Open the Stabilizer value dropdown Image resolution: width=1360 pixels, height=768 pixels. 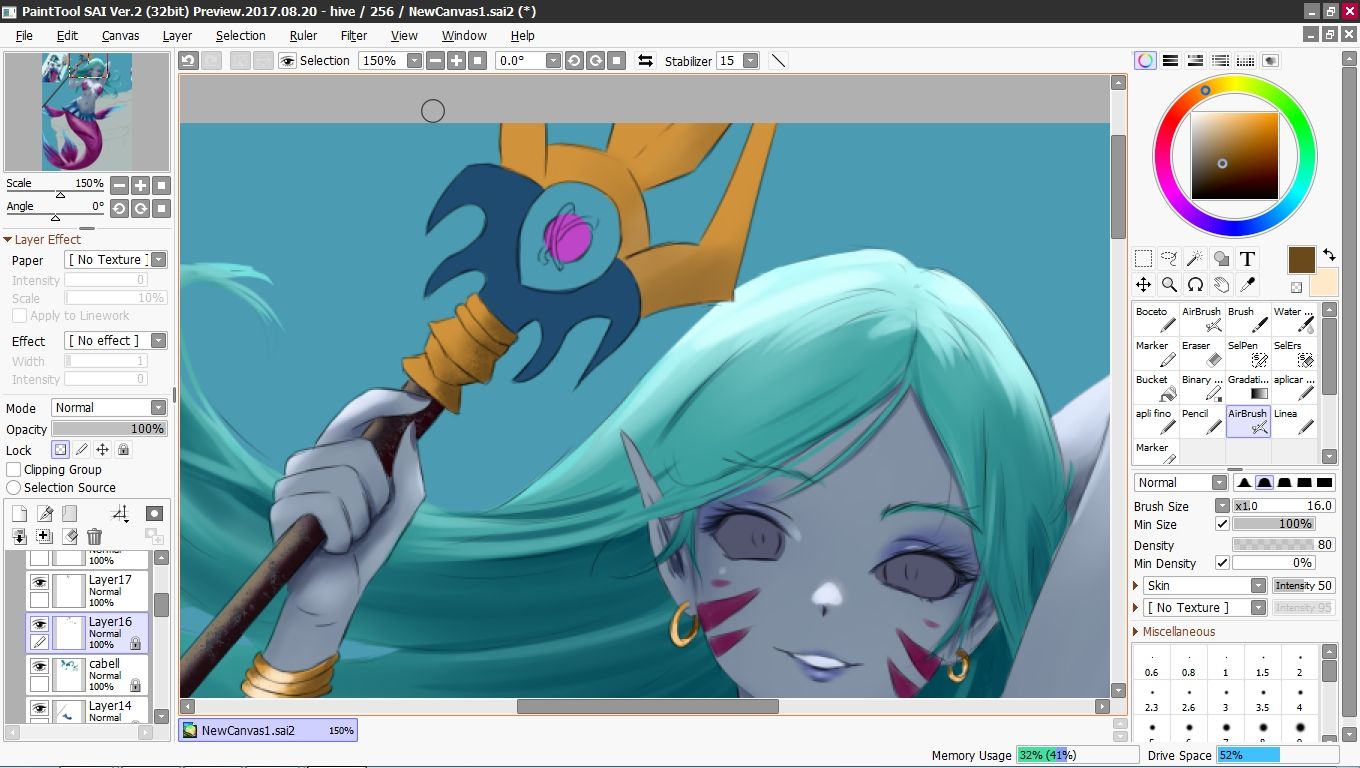(x=750, y=61)
